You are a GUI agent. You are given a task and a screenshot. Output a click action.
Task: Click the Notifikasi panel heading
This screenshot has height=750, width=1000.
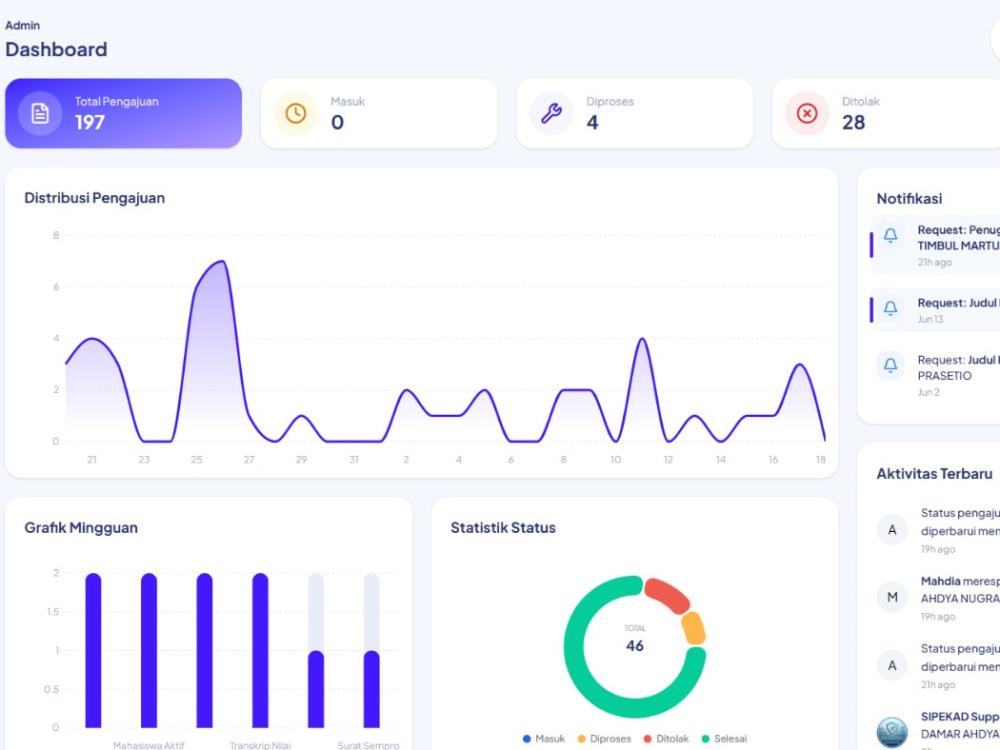point(909,199)
